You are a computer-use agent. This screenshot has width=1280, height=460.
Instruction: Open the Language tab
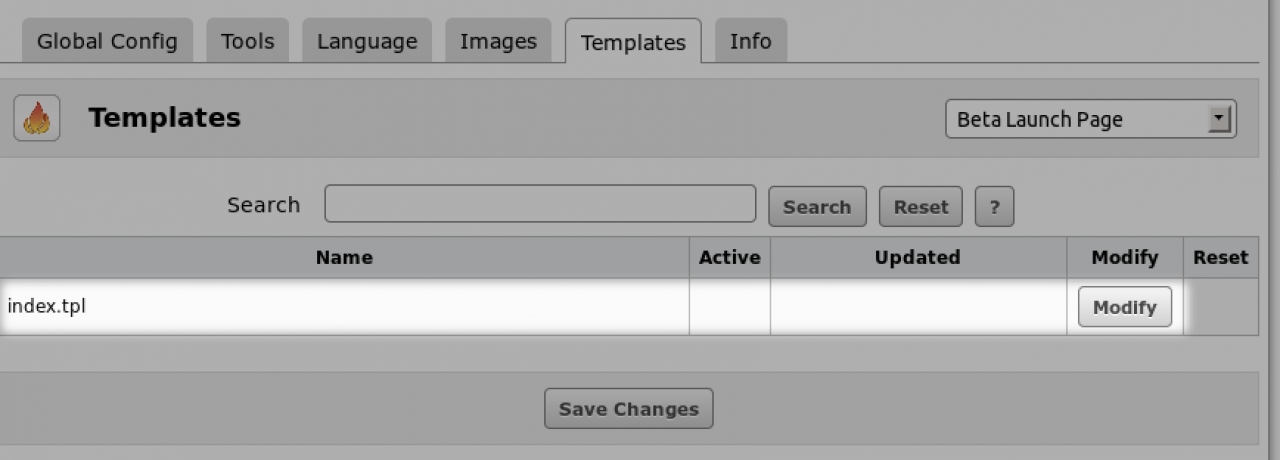pos(367,42)
